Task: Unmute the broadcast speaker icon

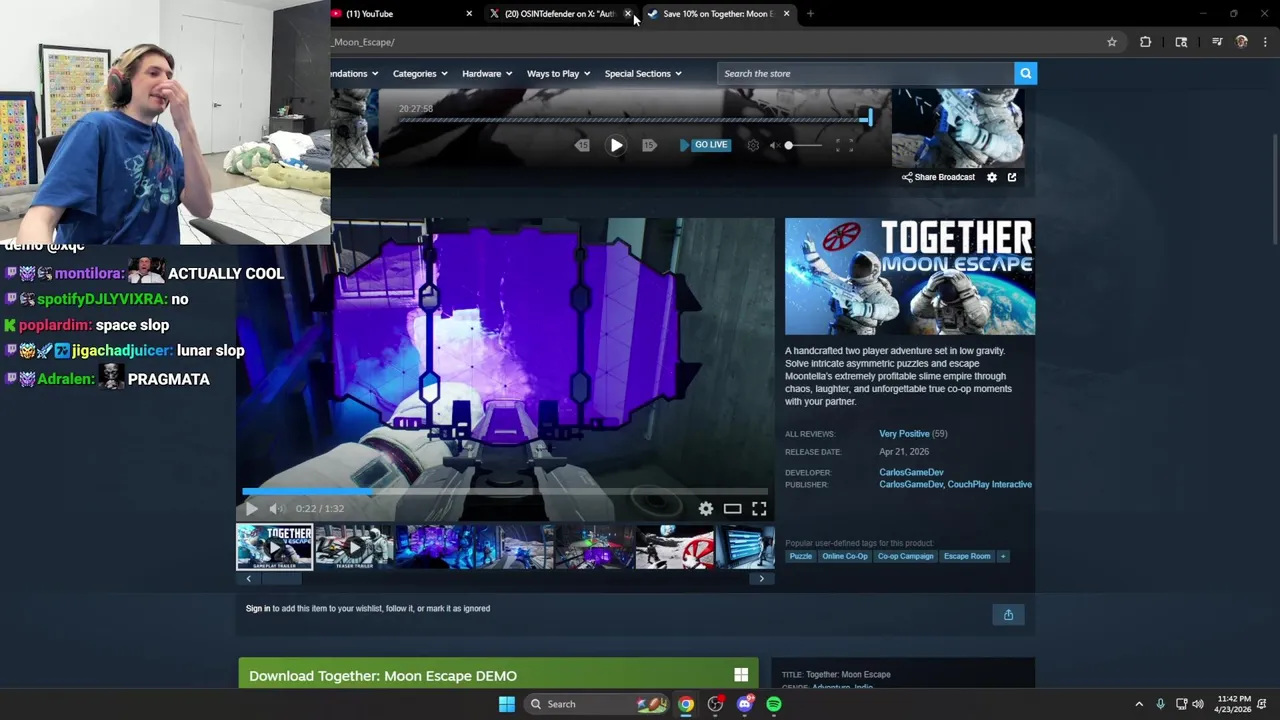Action: click(x=774, y=145)
